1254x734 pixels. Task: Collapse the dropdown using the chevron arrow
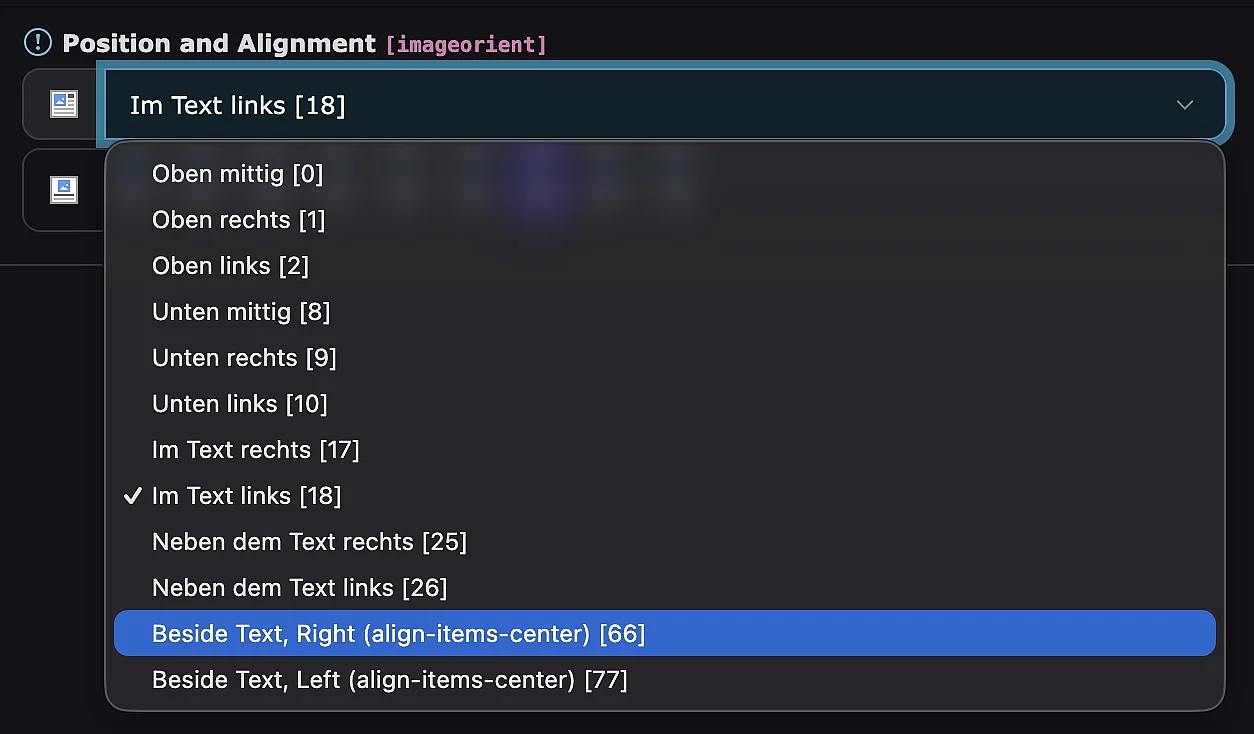(x=1185, y=105)
